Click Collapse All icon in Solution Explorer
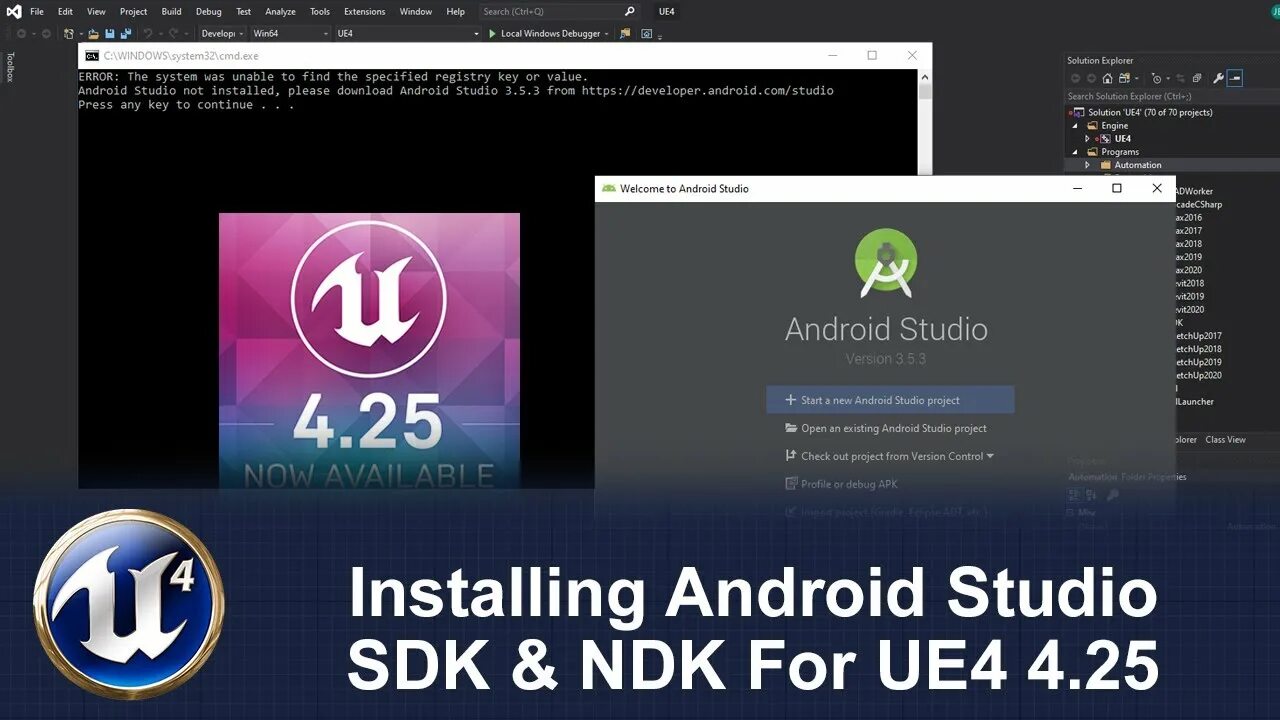 pyautogui.click(x=1197, y=78)
